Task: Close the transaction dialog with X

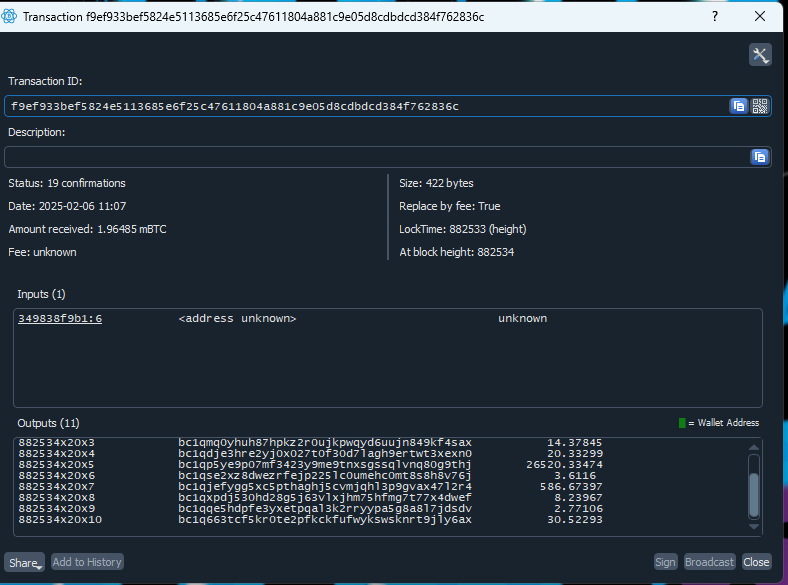Action: pyautogui.click(x=760, y=16)
